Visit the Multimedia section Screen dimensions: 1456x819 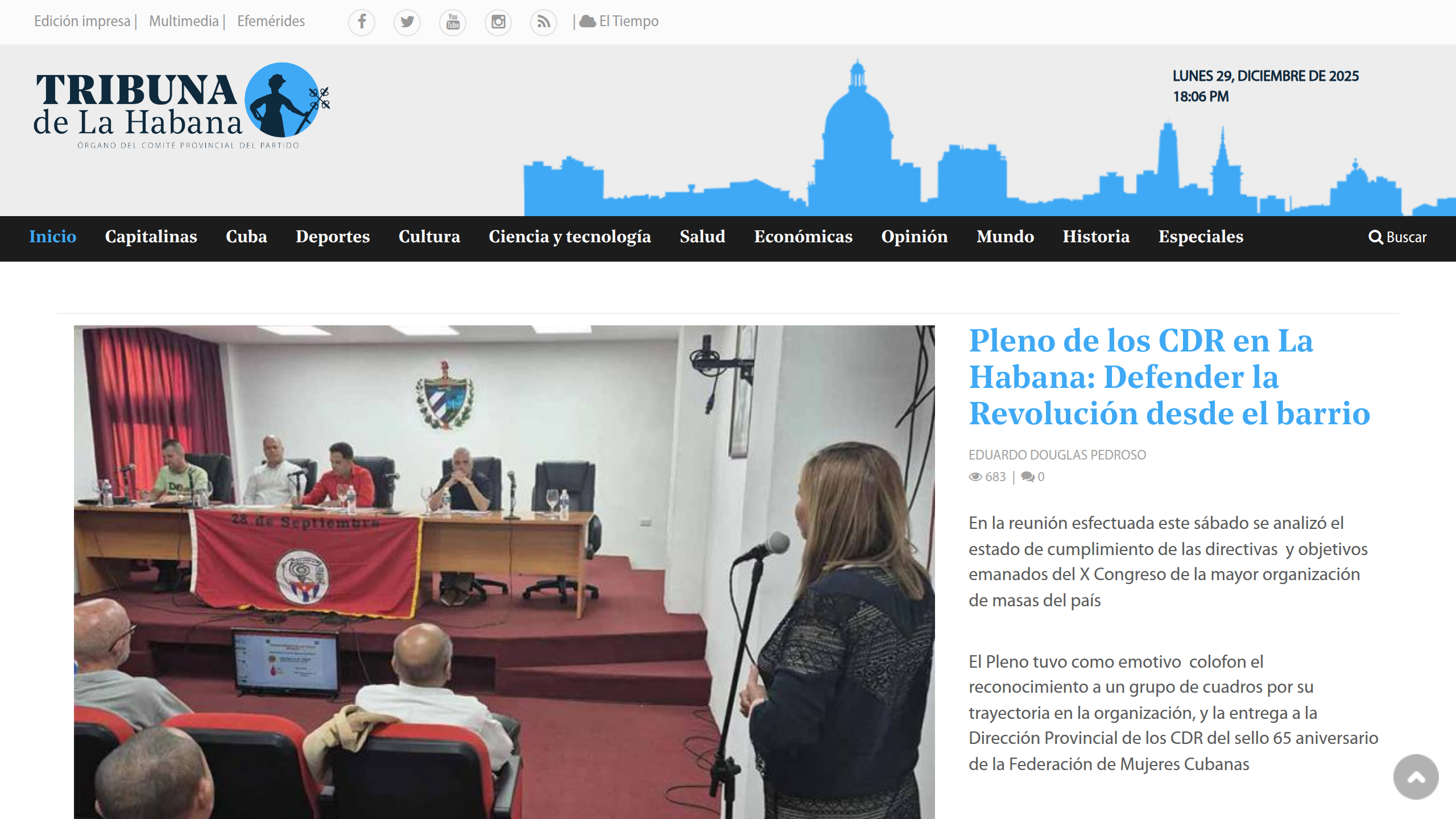[x=184, y=21]
